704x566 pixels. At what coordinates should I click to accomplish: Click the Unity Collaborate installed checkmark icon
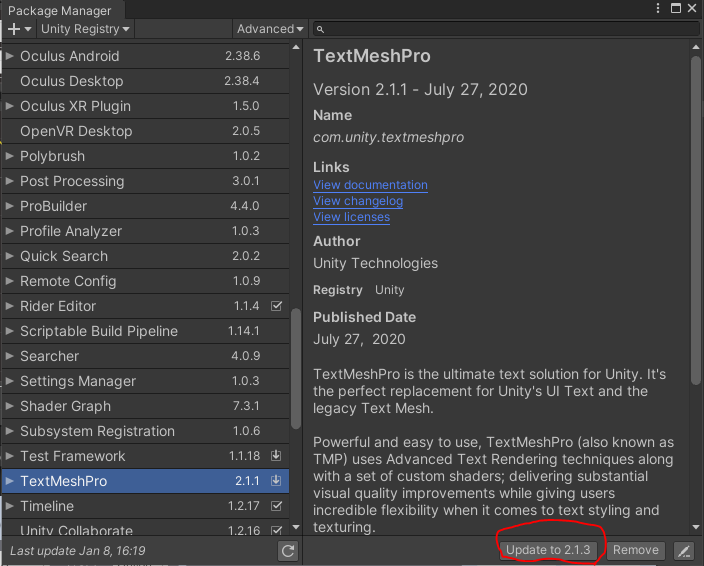pos(277,531)
